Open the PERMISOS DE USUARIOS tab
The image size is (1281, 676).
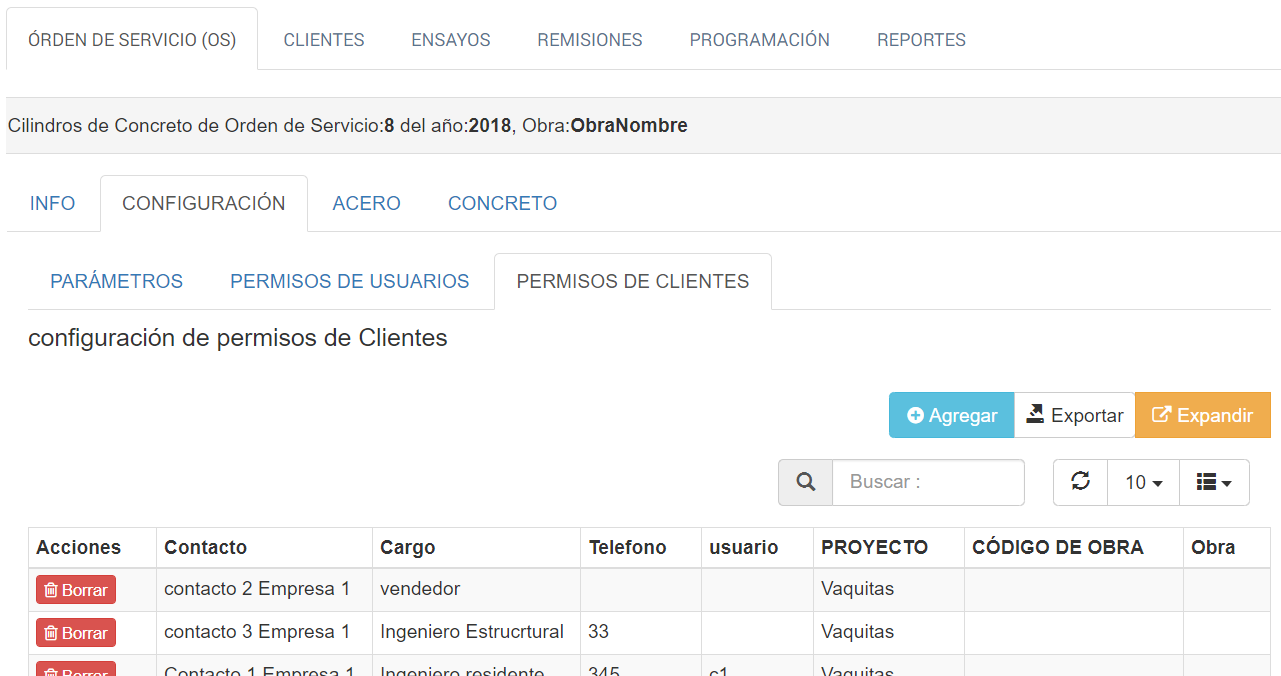tap(349, 281)
